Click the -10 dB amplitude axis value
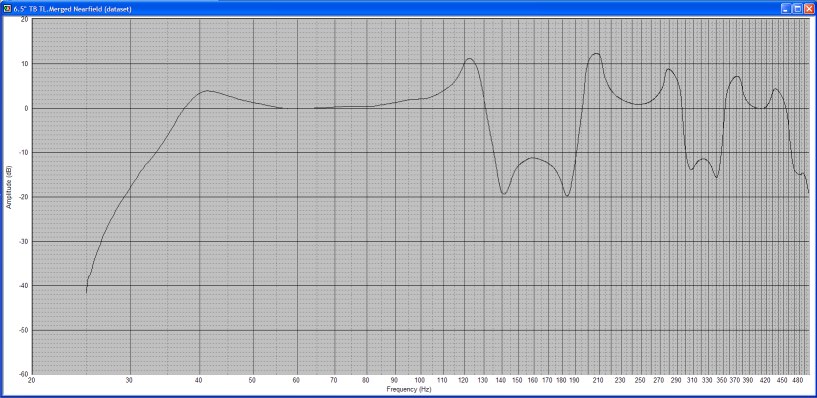Viewport: 817px width, 398px height. (23, 153)
